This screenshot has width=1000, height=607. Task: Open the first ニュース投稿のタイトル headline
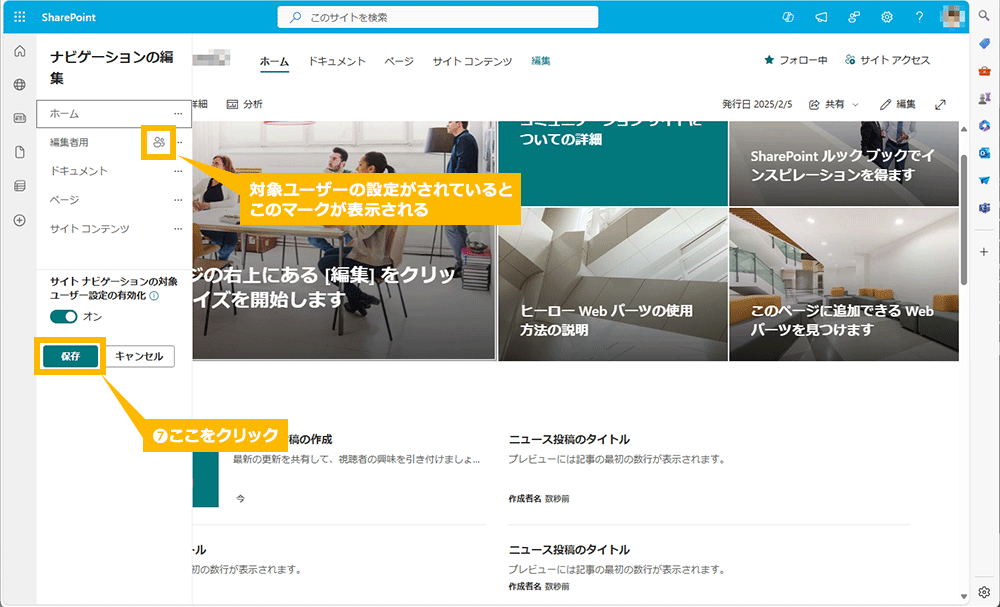(x=569, y=439)
